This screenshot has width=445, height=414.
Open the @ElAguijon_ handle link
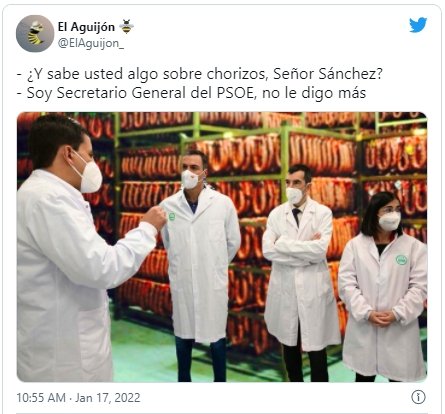click(91, 43)
